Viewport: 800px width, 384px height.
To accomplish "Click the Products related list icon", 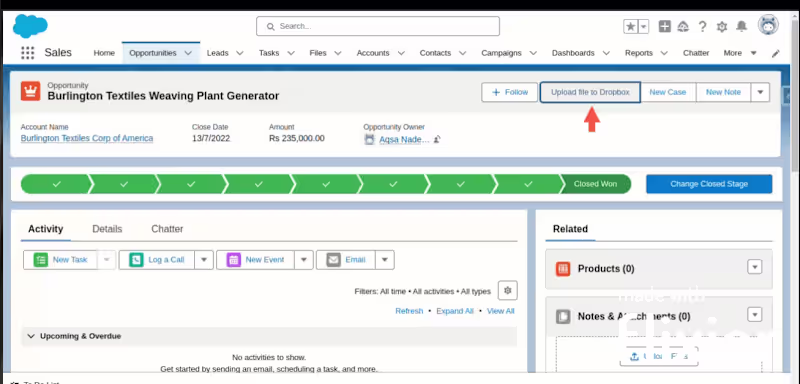I will click(x=563, y=269).
